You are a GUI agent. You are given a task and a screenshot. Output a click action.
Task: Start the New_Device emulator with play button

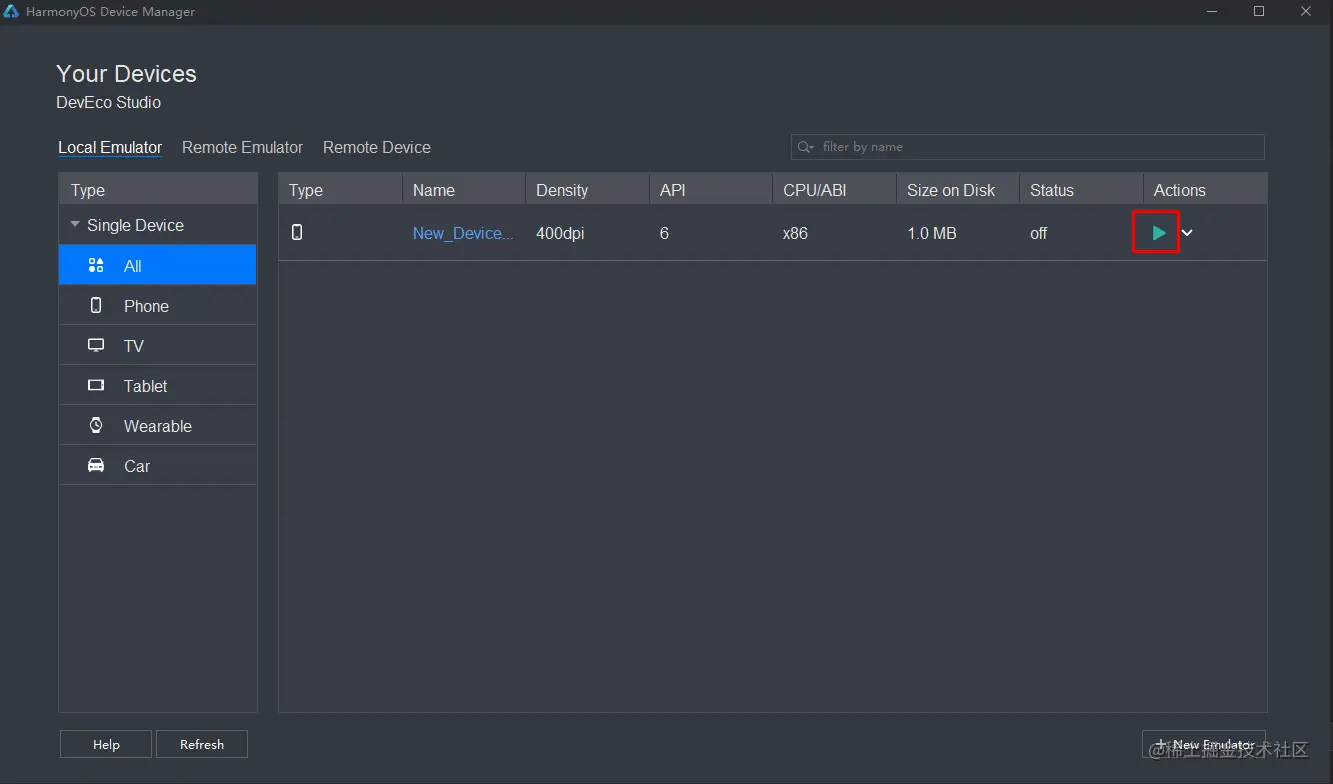pos(1158,233)
